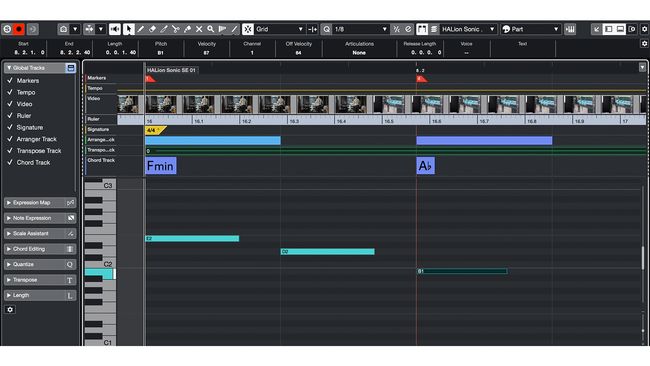
Task: Open the 1/8 quantize preset dropdown
Action: pyautogui.click(x=361, y=29)
